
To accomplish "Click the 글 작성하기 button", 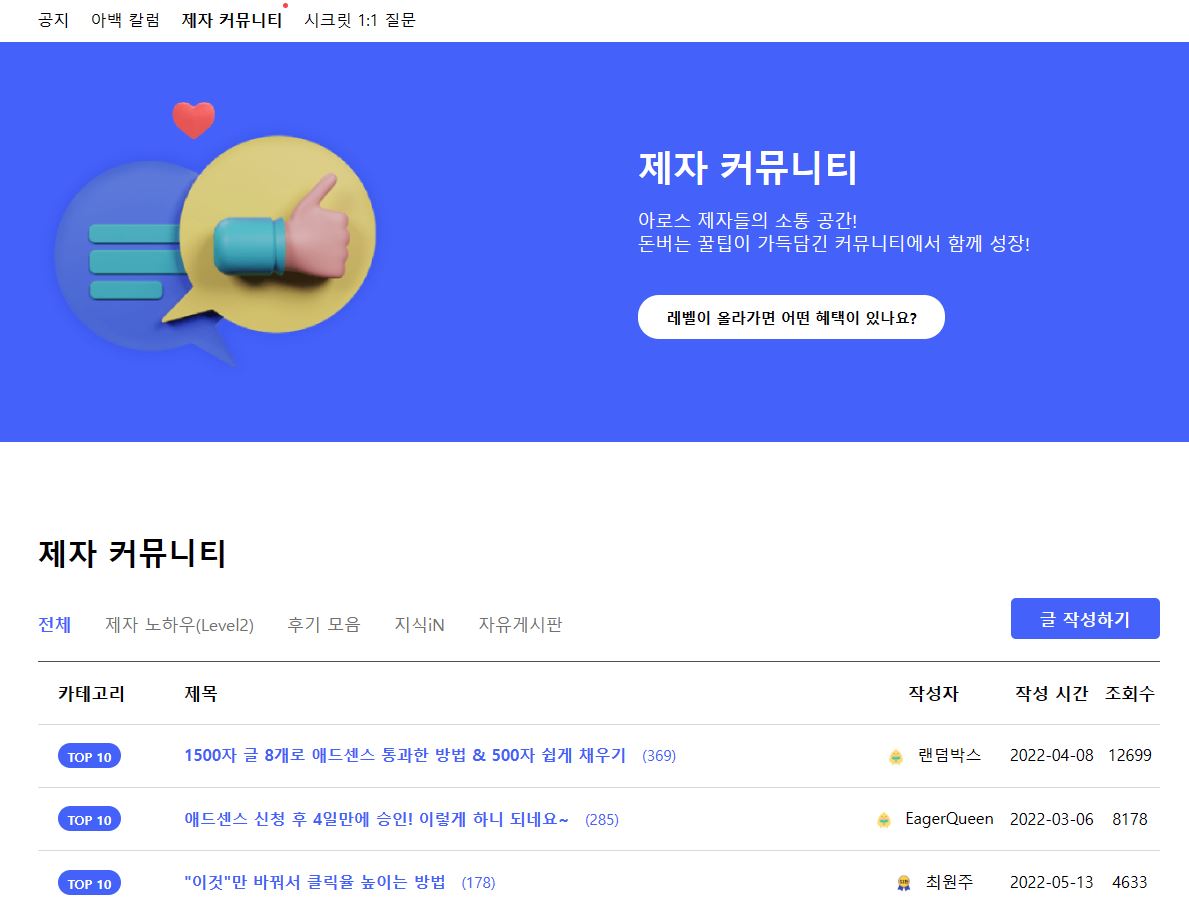I will [x=1084, y=618].
